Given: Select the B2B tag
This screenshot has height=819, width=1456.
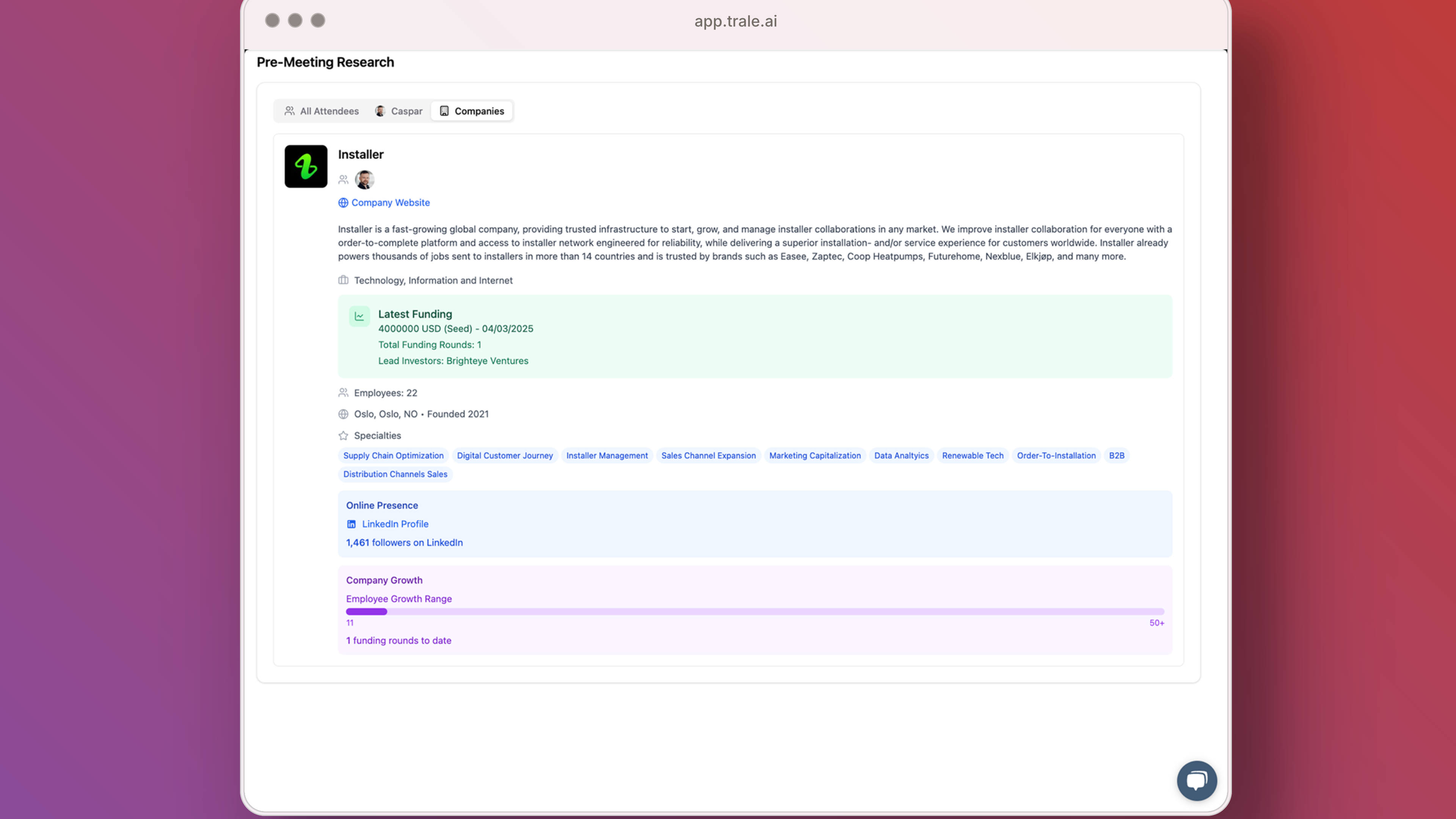Looking at the screenshot, I should [1116, 455].
